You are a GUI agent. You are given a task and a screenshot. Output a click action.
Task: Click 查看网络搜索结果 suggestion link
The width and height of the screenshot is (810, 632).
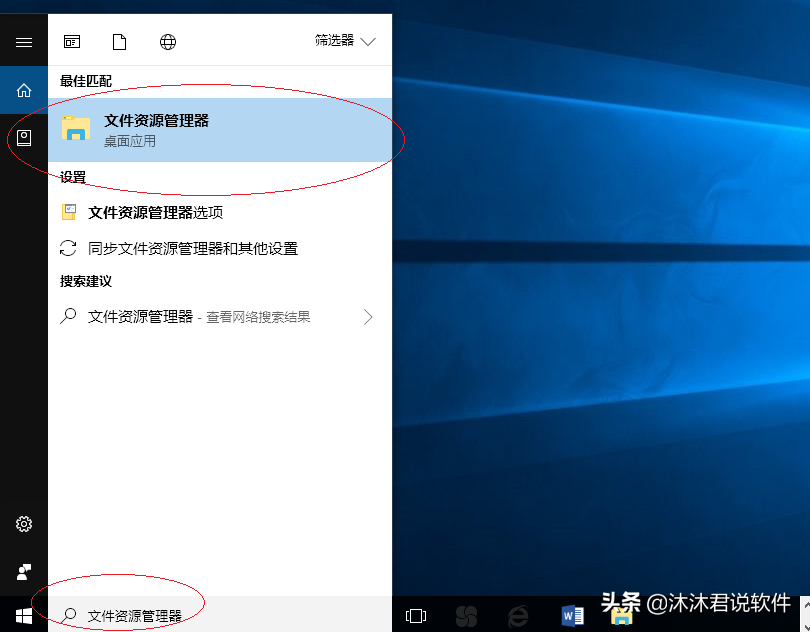pyautogui.click(x=262, y=316)
